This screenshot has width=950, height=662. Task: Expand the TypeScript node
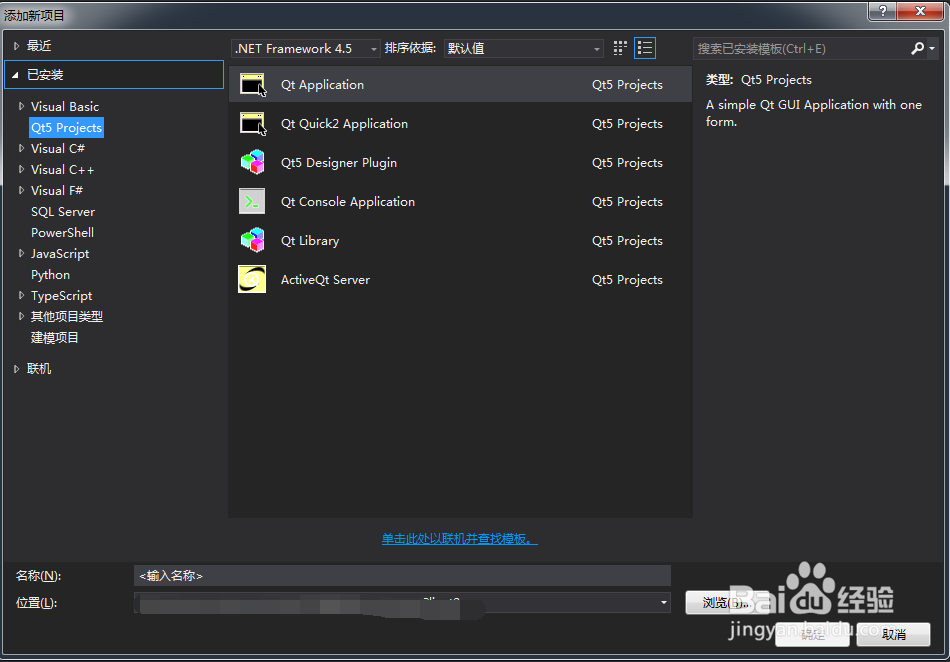(x=21, y=296)
